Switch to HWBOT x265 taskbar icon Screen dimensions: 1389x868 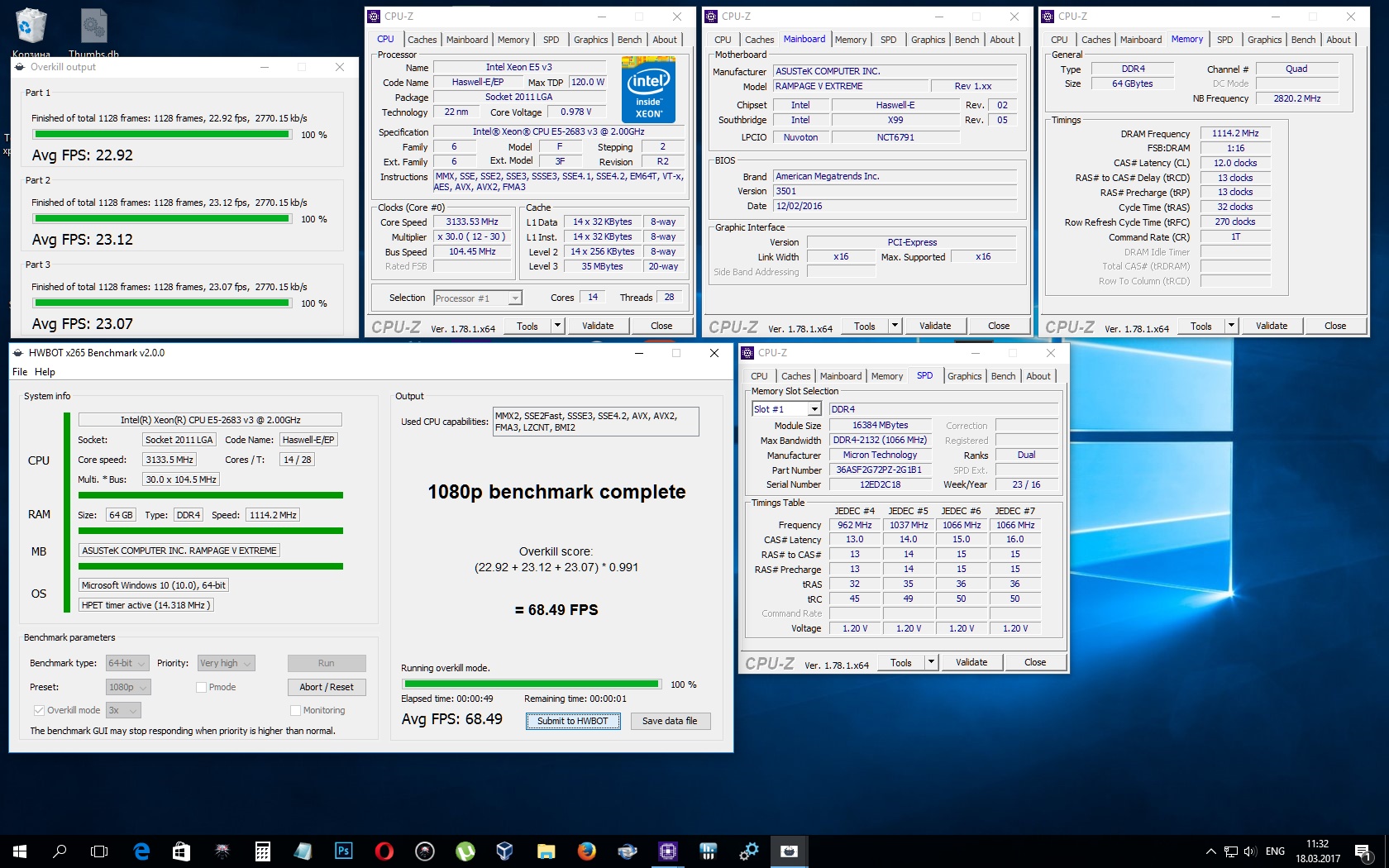pyautogui.click(x=789, y=851)
